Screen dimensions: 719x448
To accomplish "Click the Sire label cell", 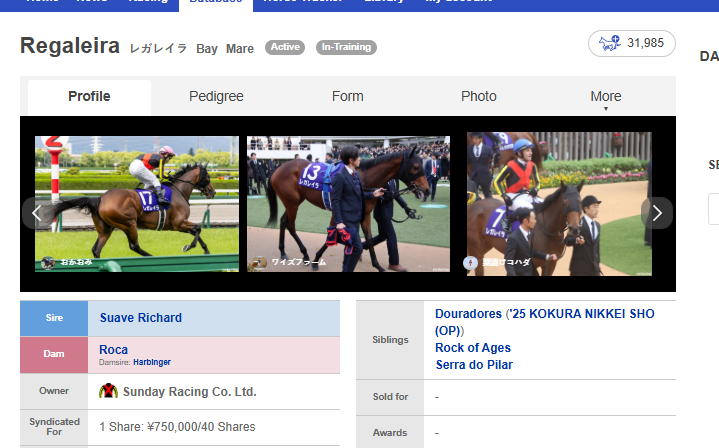I will [54, 318].
